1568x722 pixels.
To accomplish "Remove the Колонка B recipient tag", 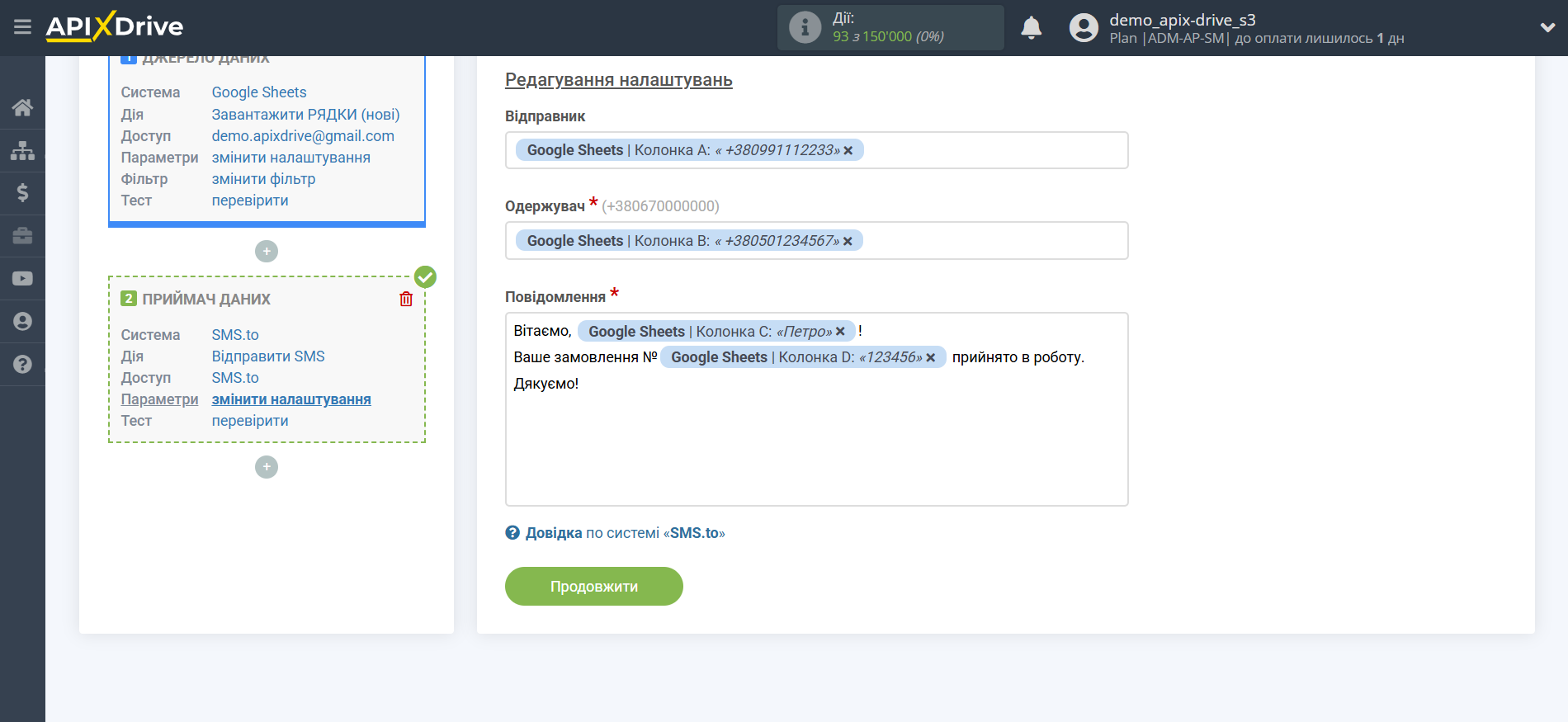I will pyautogui.click(x=848, y=241).
